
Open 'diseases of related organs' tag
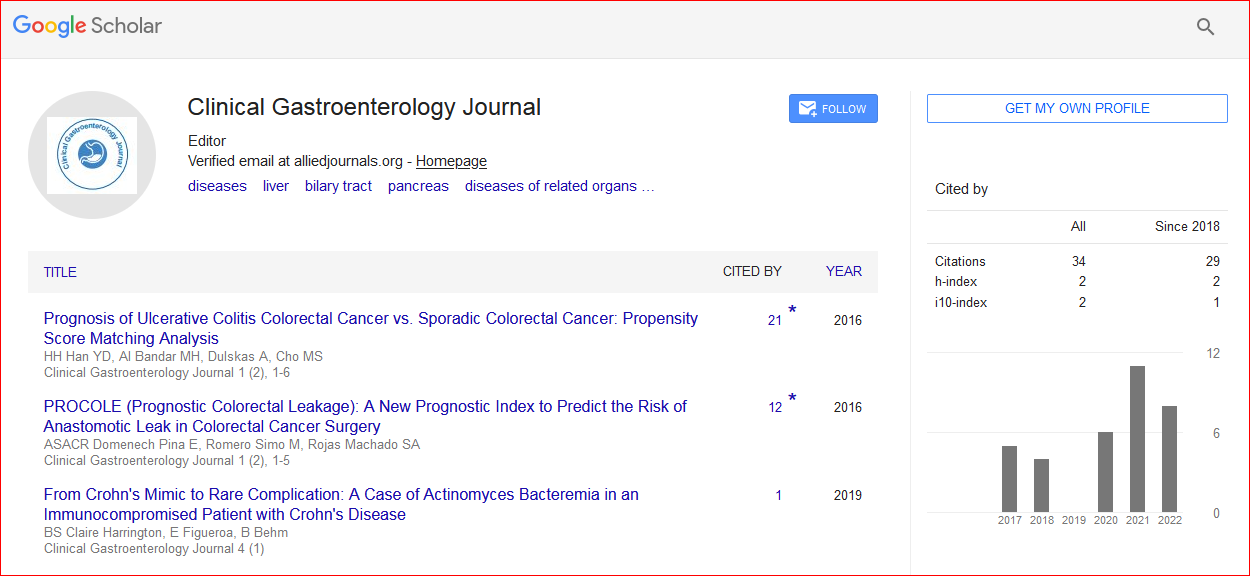pos(559,186)
